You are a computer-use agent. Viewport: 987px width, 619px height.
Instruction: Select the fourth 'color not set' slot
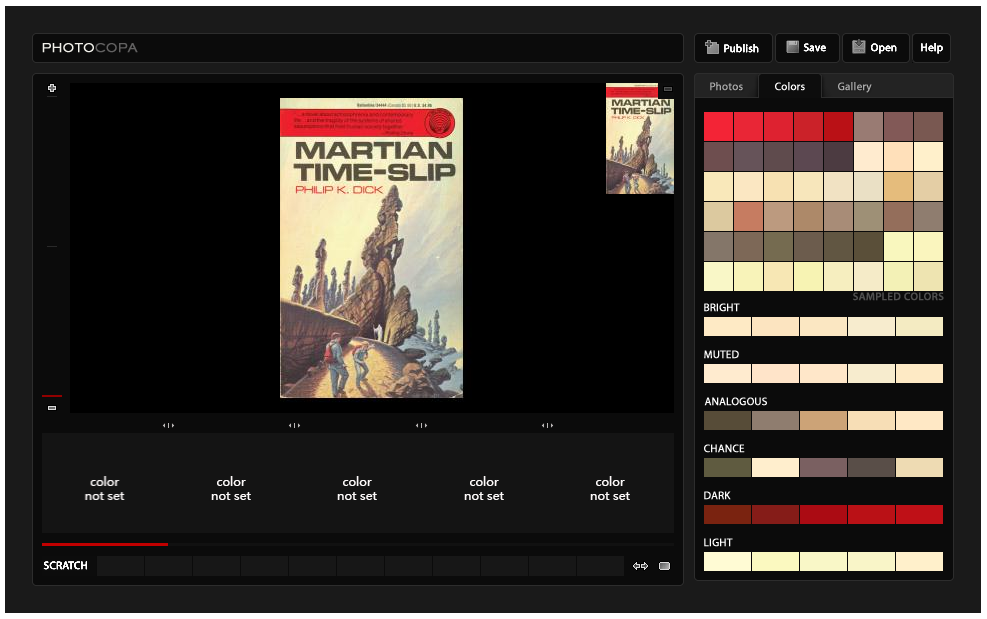point(484,489)
